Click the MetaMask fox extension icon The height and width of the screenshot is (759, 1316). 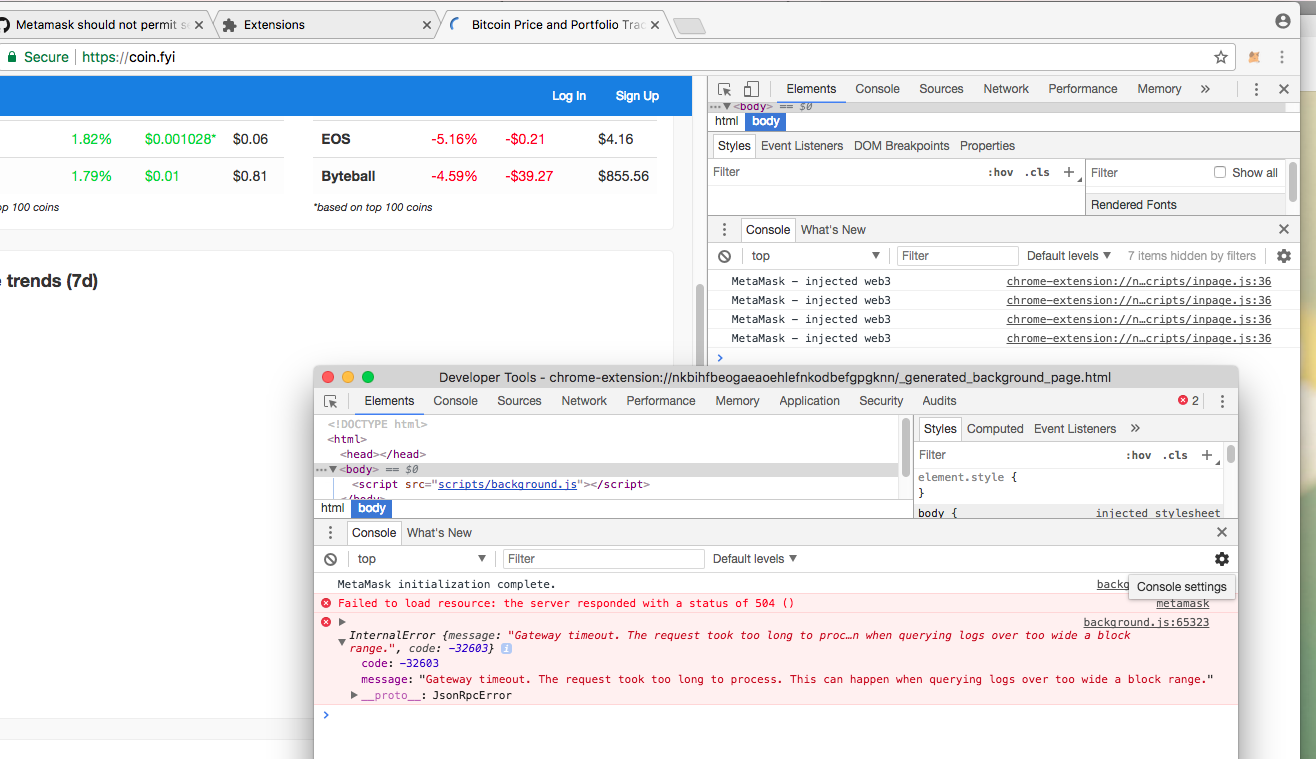point(1254,57)
